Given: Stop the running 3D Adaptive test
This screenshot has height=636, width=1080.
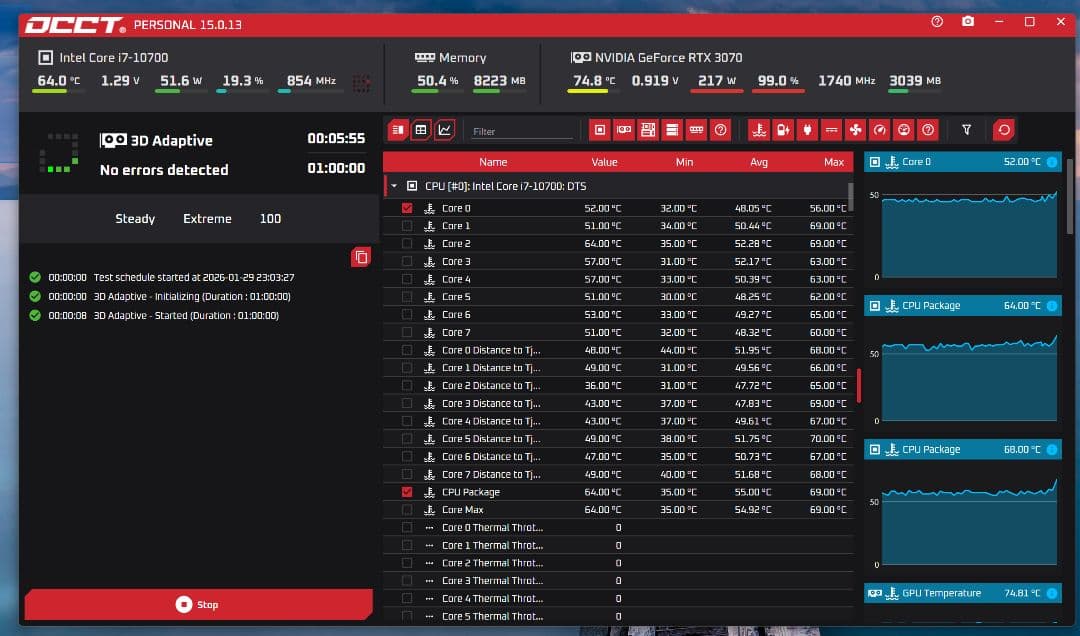Looking at the screenshot, I should 198,604.
